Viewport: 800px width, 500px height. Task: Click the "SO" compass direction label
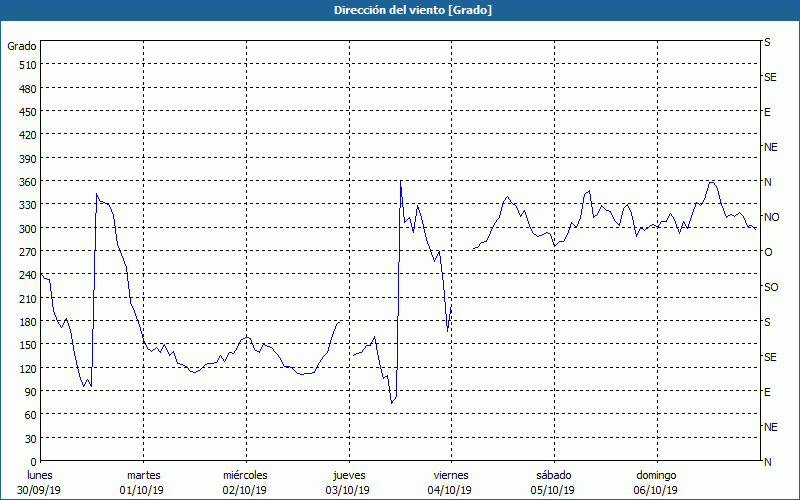771,288
